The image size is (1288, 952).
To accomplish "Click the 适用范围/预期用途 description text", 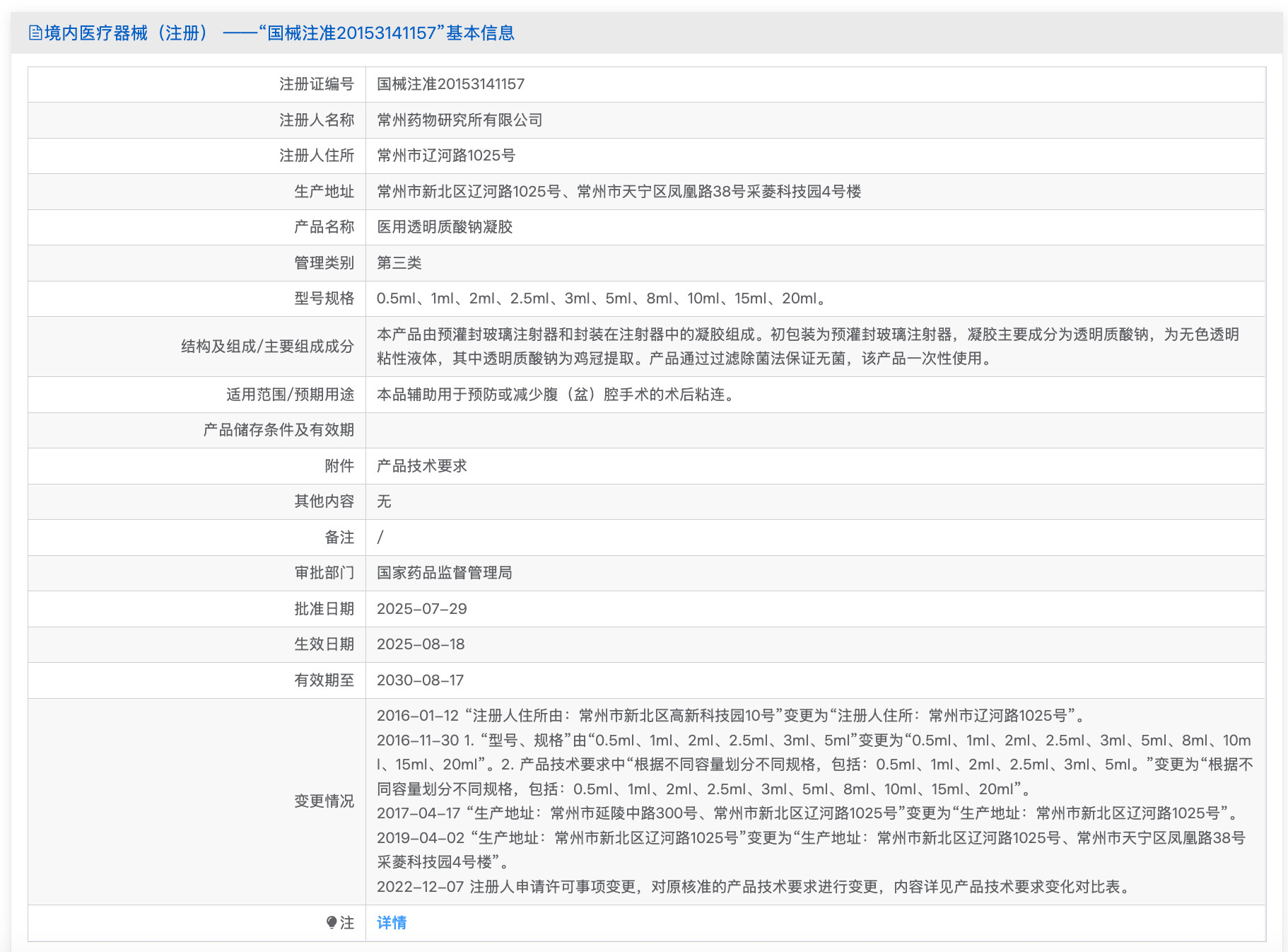I will pyautogui.click(x=556, y=395).
